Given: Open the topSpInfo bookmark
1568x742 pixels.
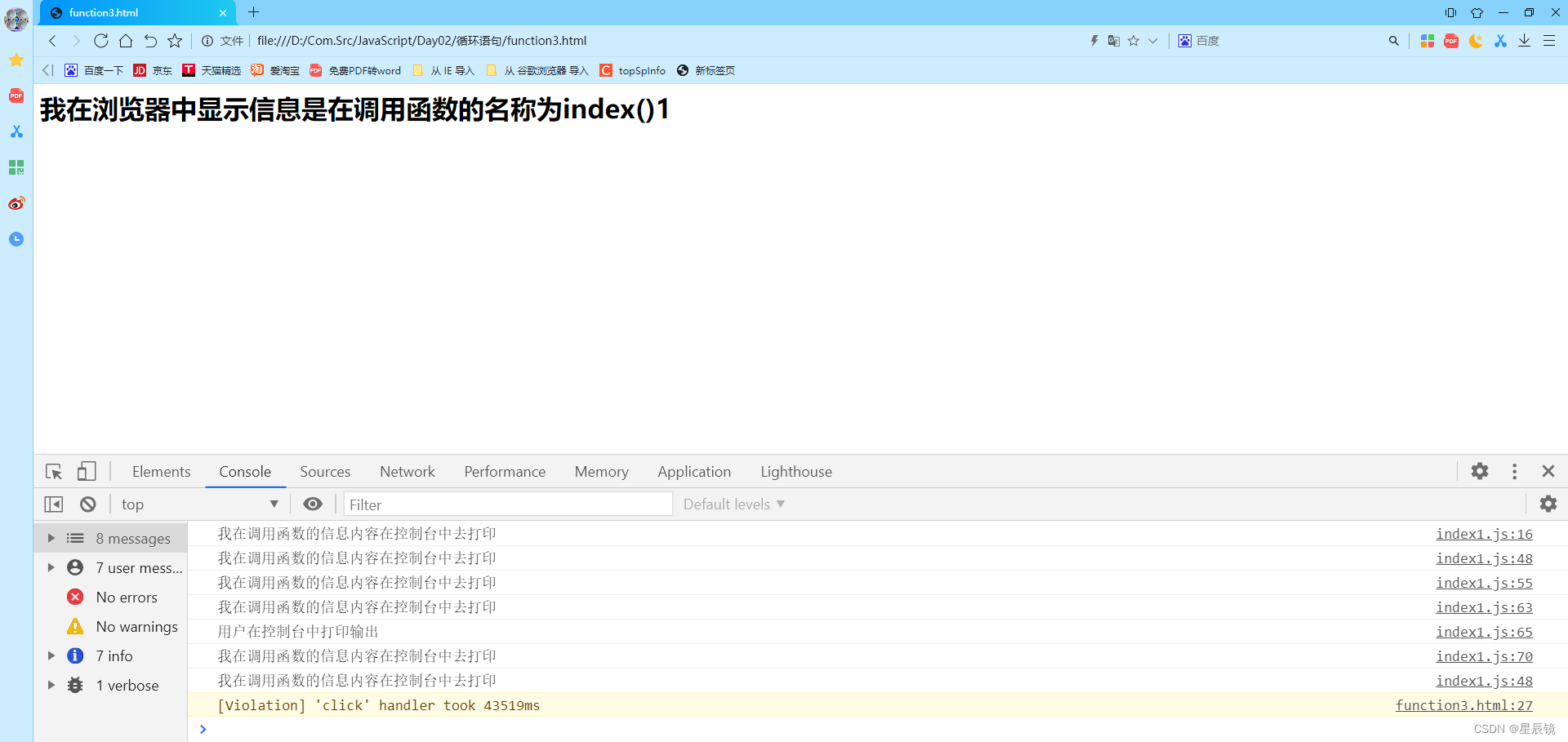Looking at the screenshot, I should pyautogui.click(x=633, y=70).
